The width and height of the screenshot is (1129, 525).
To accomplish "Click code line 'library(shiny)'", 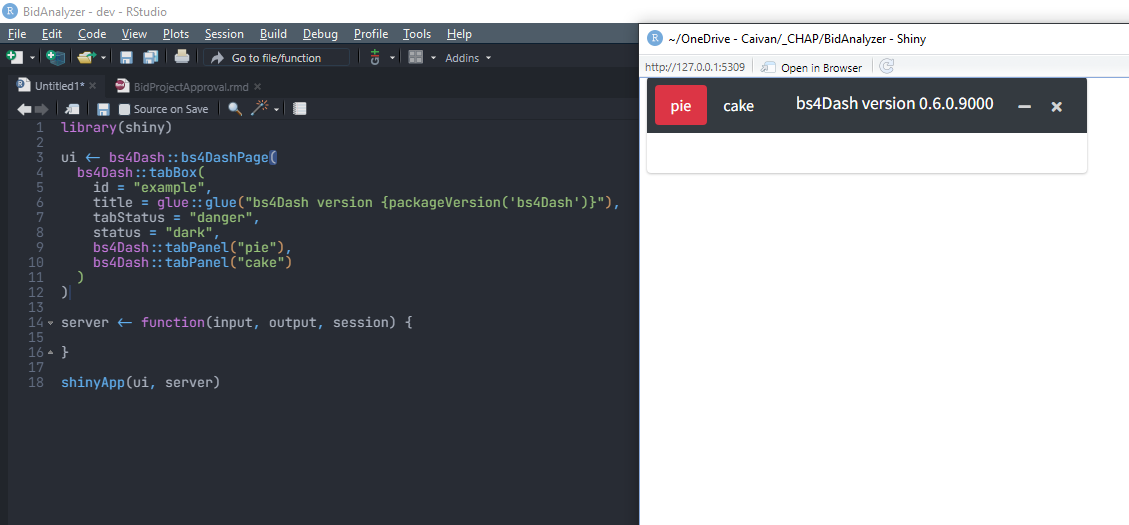I will pyautogui.click(x=117, y=127).
